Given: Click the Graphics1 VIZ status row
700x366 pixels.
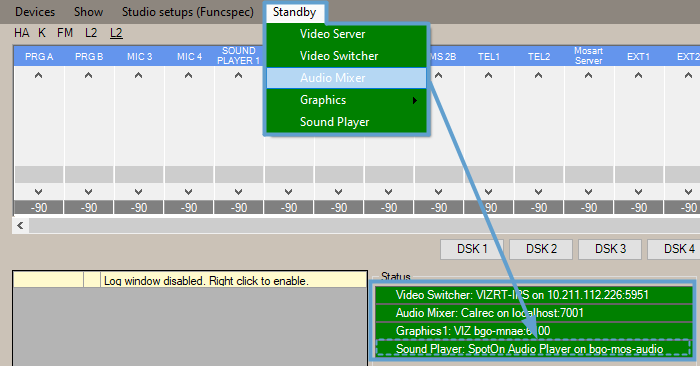Looking at the screenshot, I should point(534,331).
